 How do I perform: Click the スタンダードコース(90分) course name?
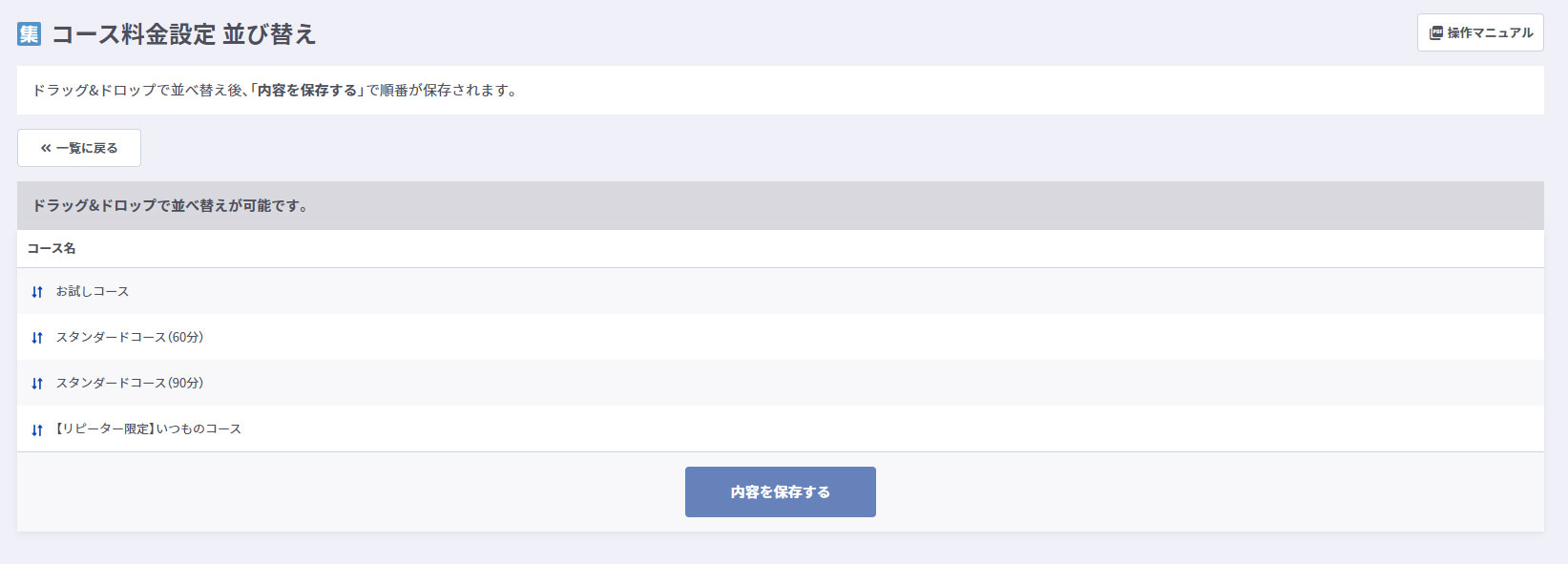click(130, 383)
